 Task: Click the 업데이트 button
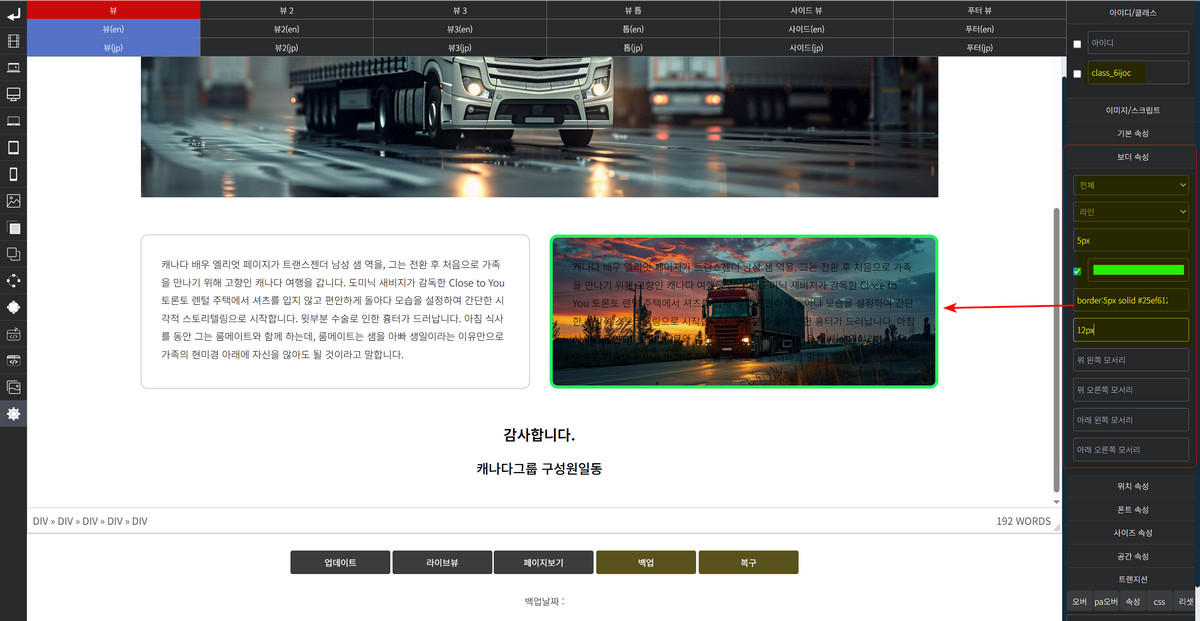point(340,563)
